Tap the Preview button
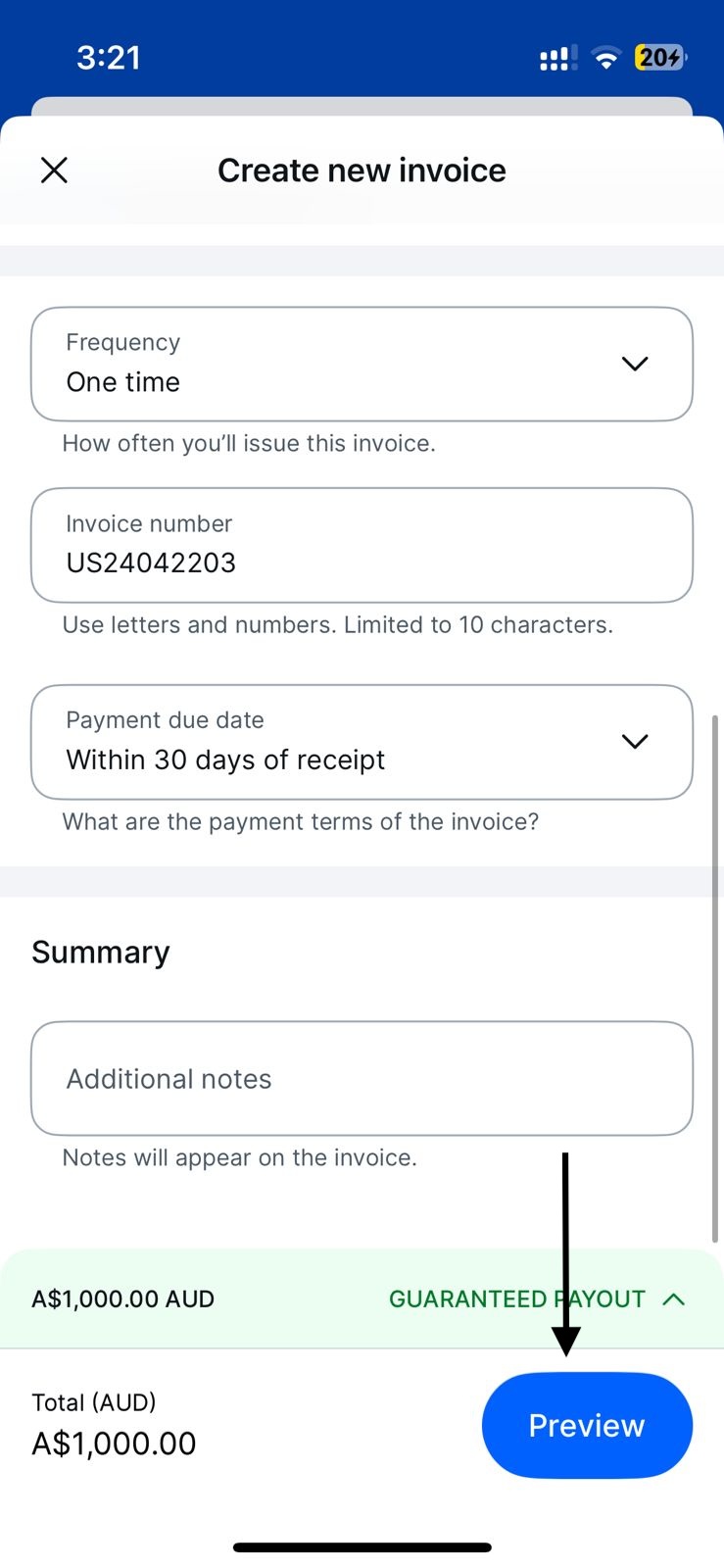Image resolution: width=724 pixels, height=1568 pixels. coord(587,1425)
